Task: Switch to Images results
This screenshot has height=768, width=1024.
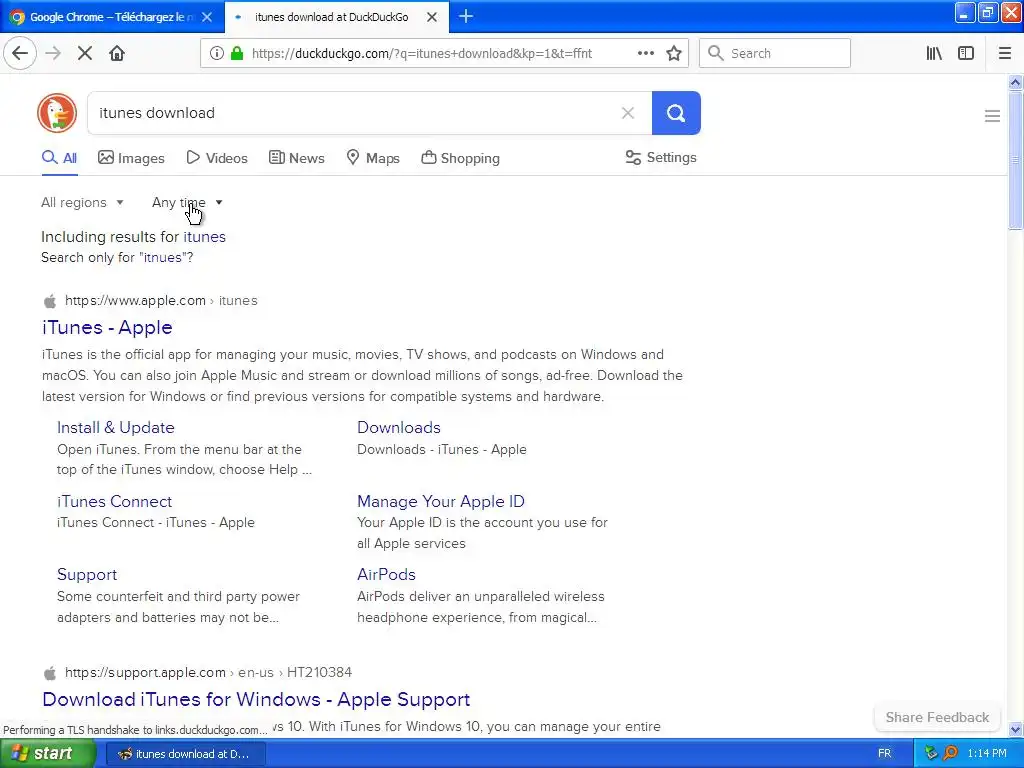Action: point(131,158)
